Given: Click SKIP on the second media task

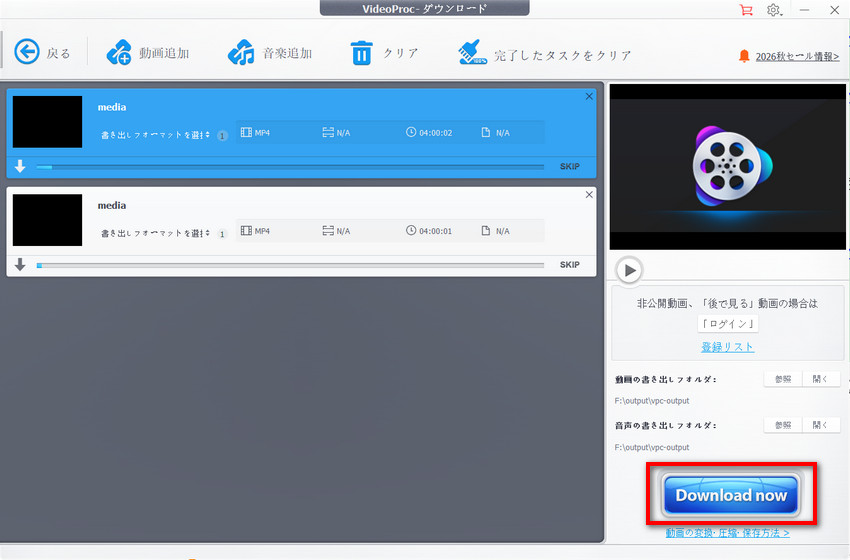Looking at the screenshot, I should coord(570,265).
